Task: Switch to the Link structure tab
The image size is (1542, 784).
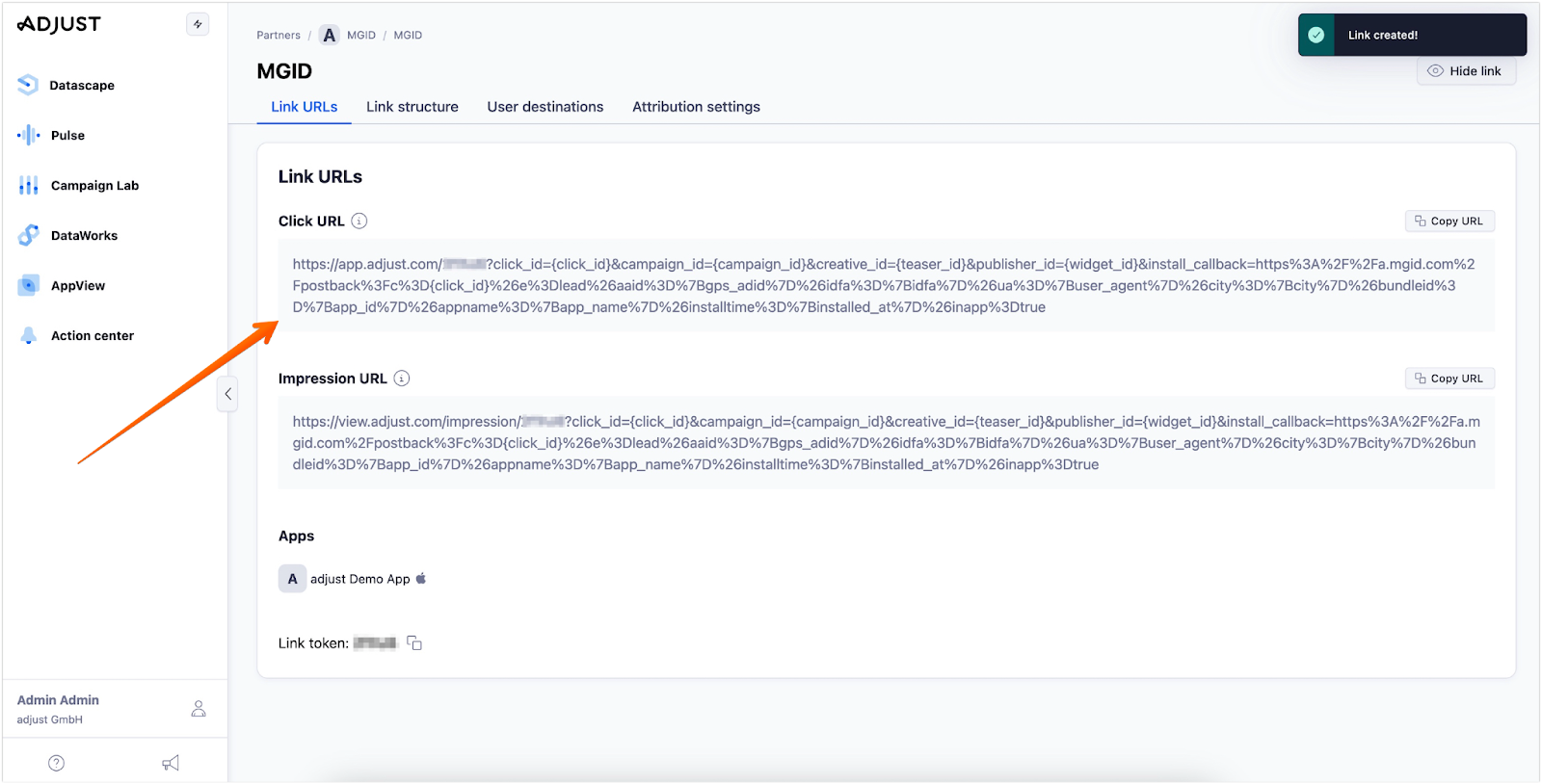Action: (412, 107)
